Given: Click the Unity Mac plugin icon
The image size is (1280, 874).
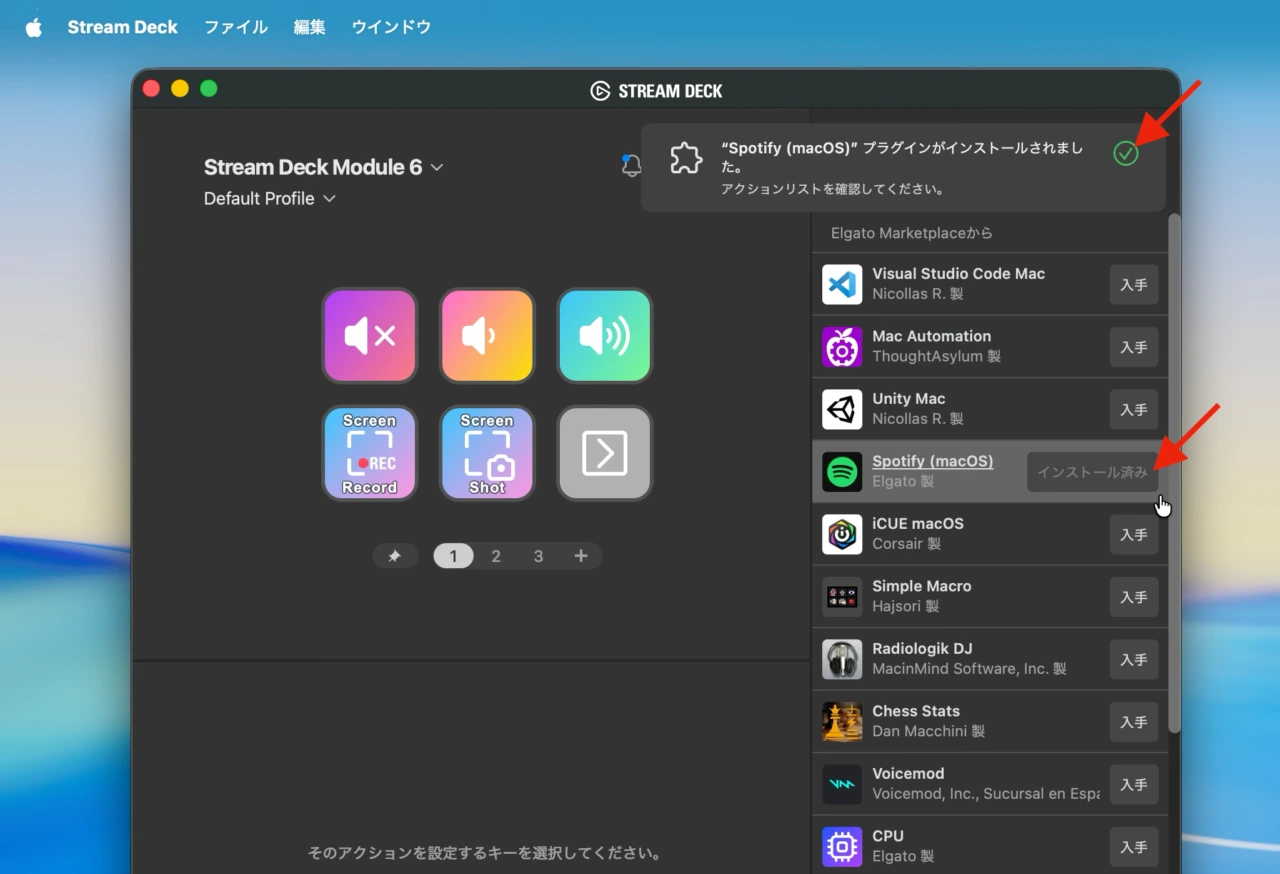Looking at the screenshot, I should 841,409.
